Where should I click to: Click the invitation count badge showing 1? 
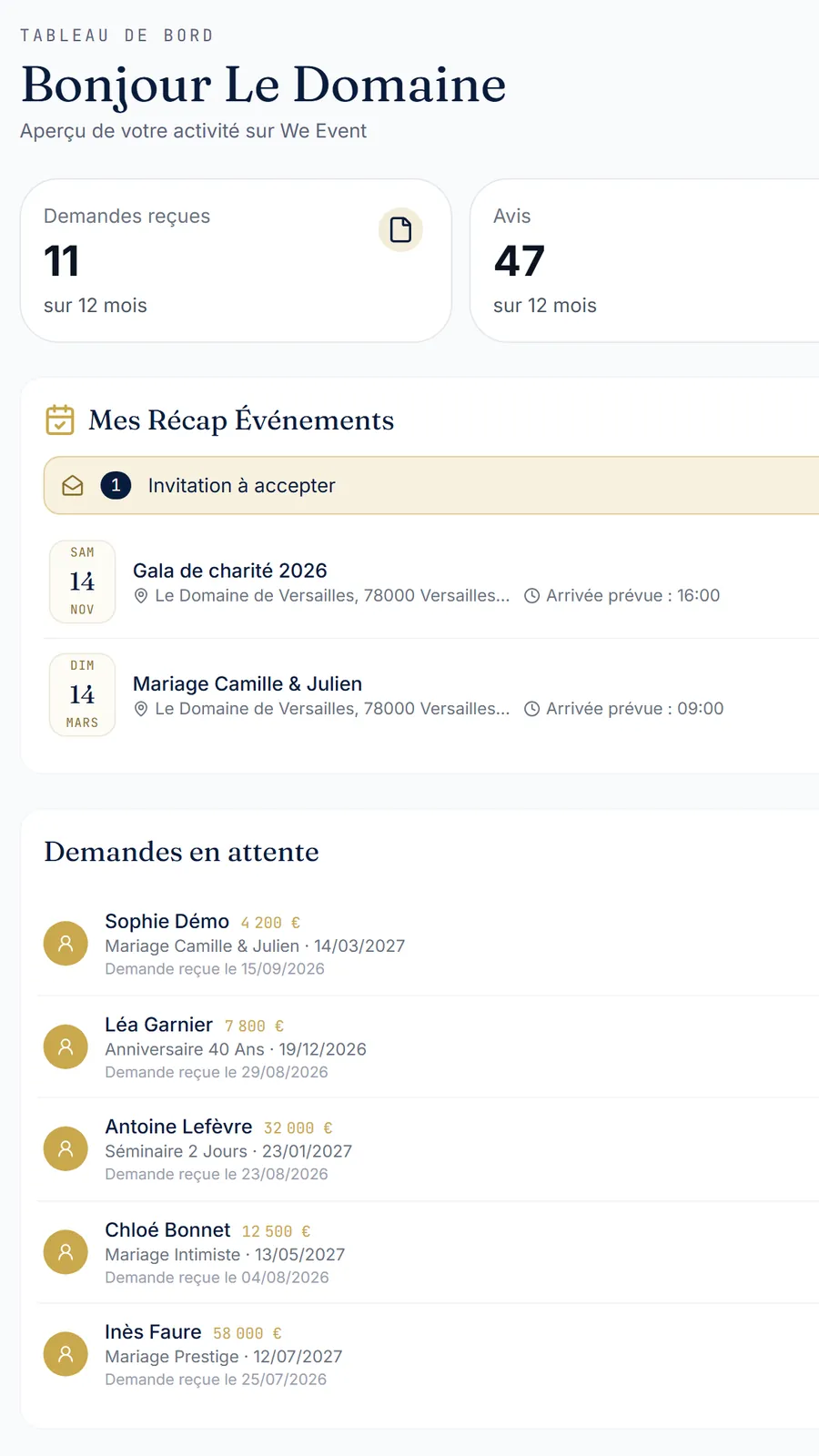(116, 485)
